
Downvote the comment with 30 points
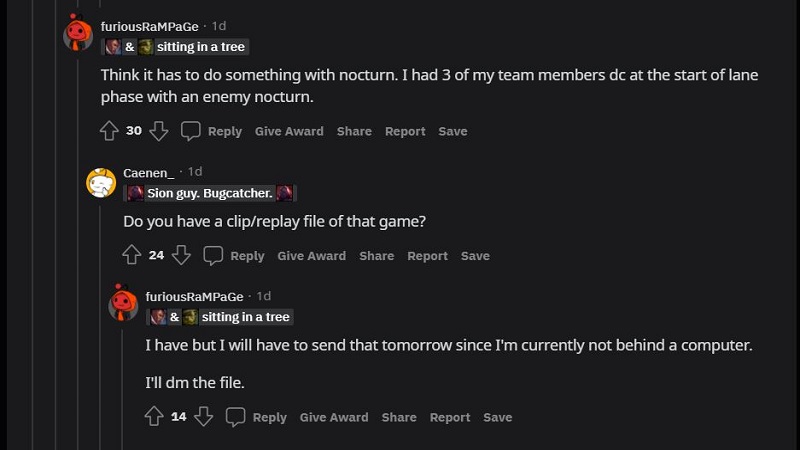(x=159, y=131)
